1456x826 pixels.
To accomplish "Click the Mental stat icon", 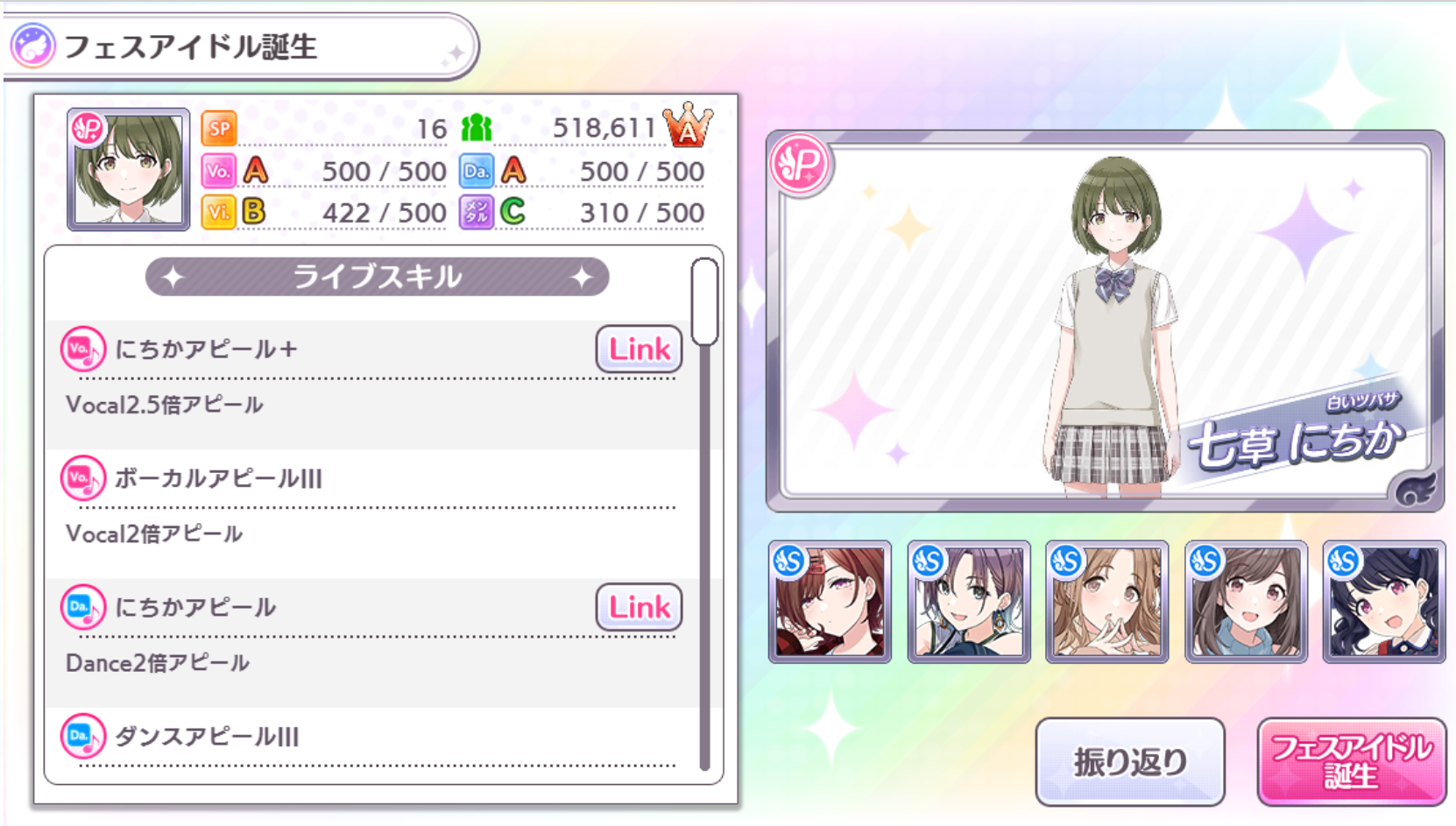I will (477, 212).
